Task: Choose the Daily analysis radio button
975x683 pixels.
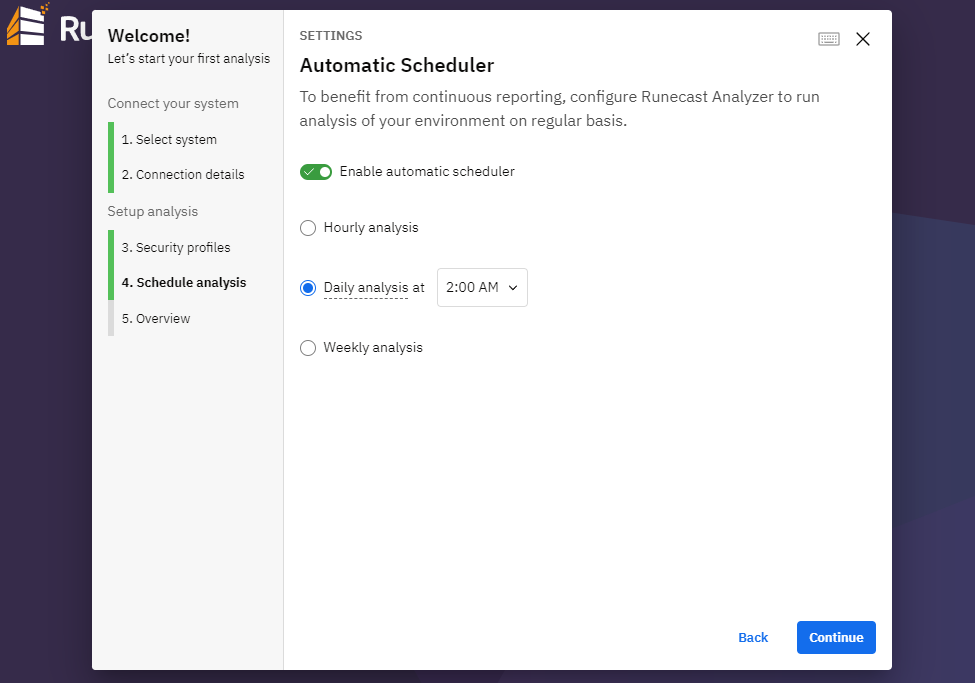Action: tap(308, 288)
